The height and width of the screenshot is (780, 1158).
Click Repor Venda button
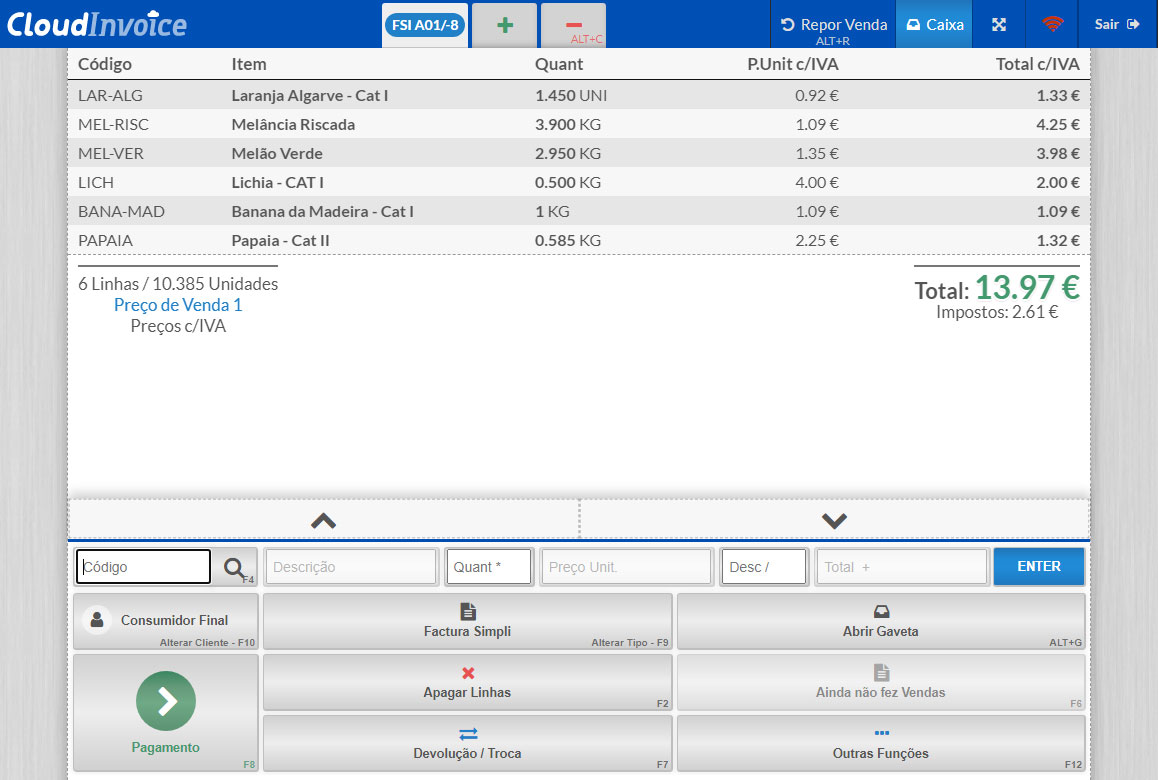[834, 24]
